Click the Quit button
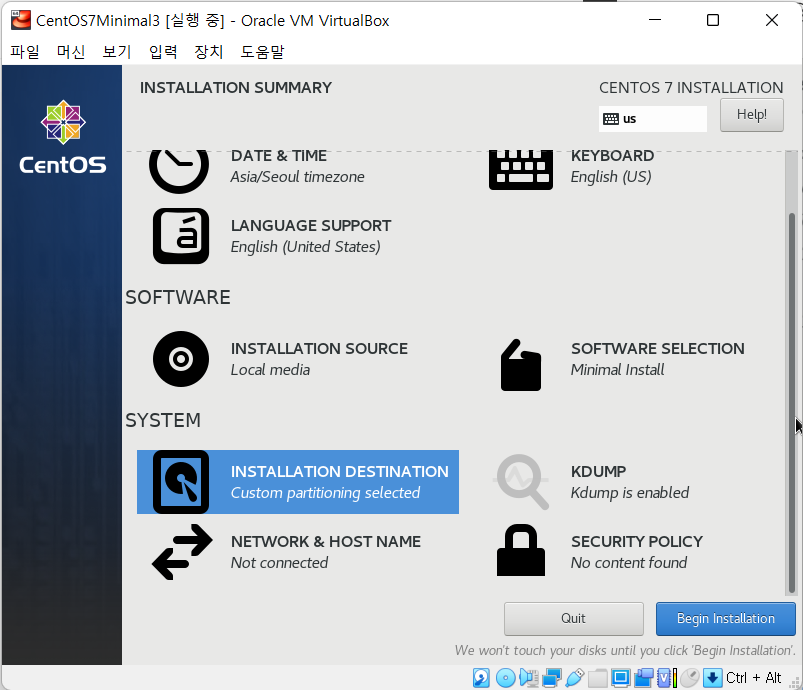This screenshot has width=803, height=690. point(574,618)
